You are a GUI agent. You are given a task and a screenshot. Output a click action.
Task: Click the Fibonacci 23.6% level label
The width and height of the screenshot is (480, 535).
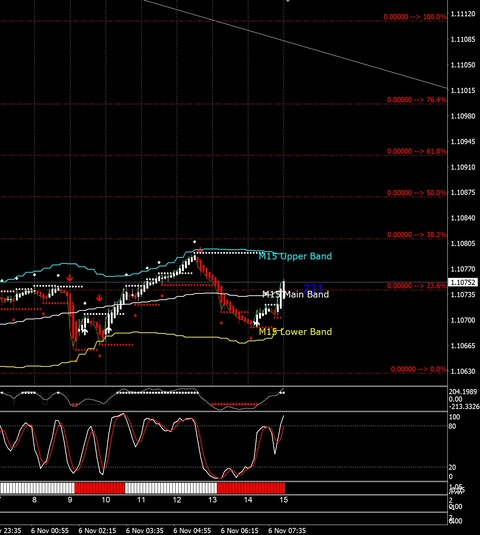[417, 286]
